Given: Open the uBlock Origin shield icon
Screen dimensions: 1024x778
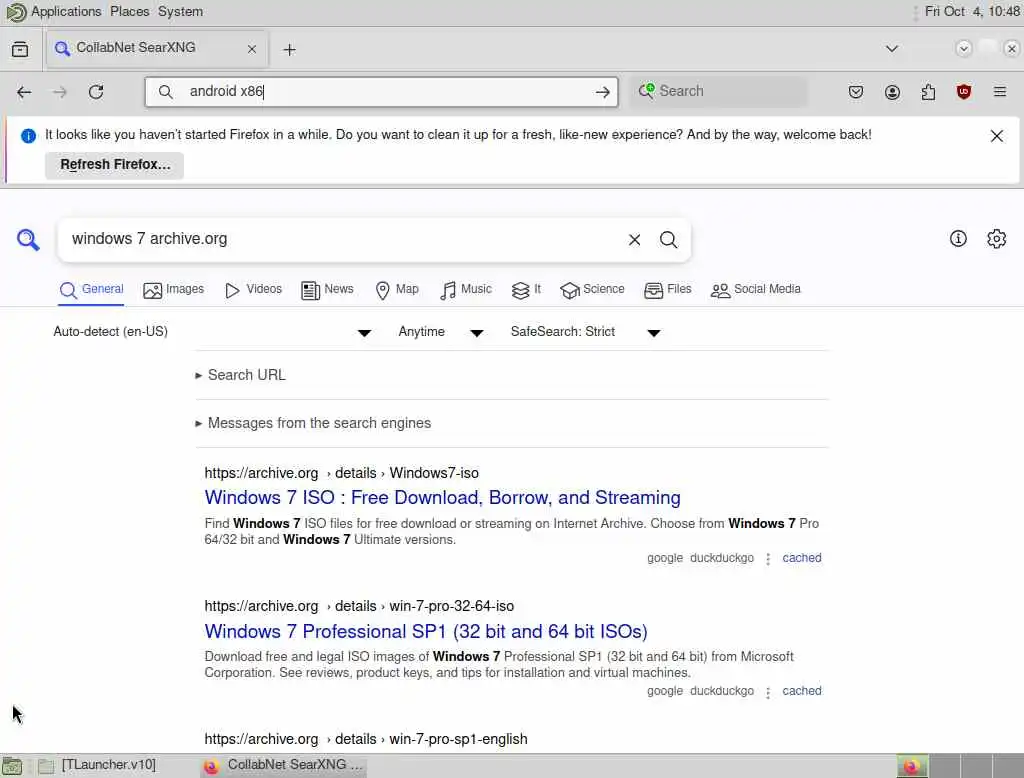Looking at the screenshot, I should click(x=964, y=92).
